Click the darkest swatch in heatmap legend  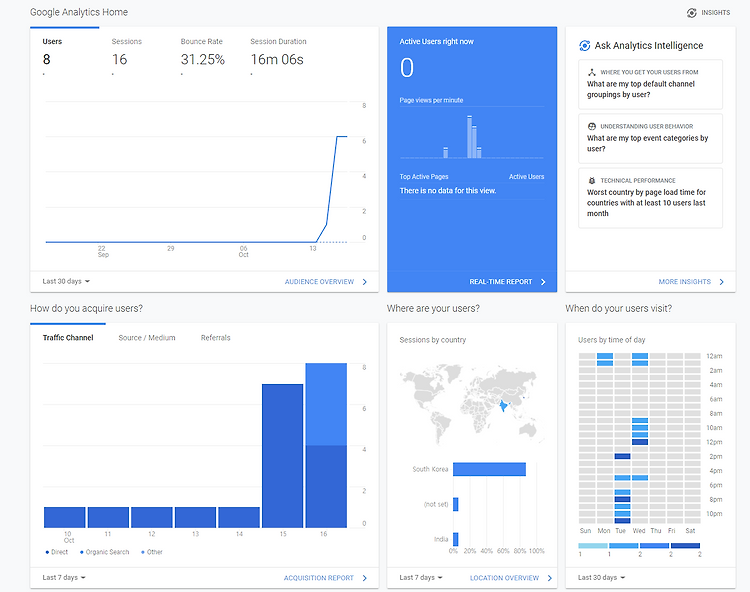pyautogui.click(x=685, y=546)
